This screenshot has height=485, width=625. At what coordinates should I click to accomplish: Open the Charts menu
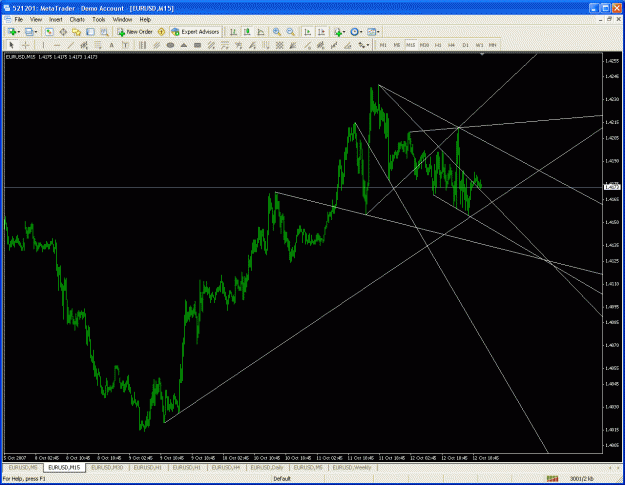pyautogui.click(x=77, y=19)
